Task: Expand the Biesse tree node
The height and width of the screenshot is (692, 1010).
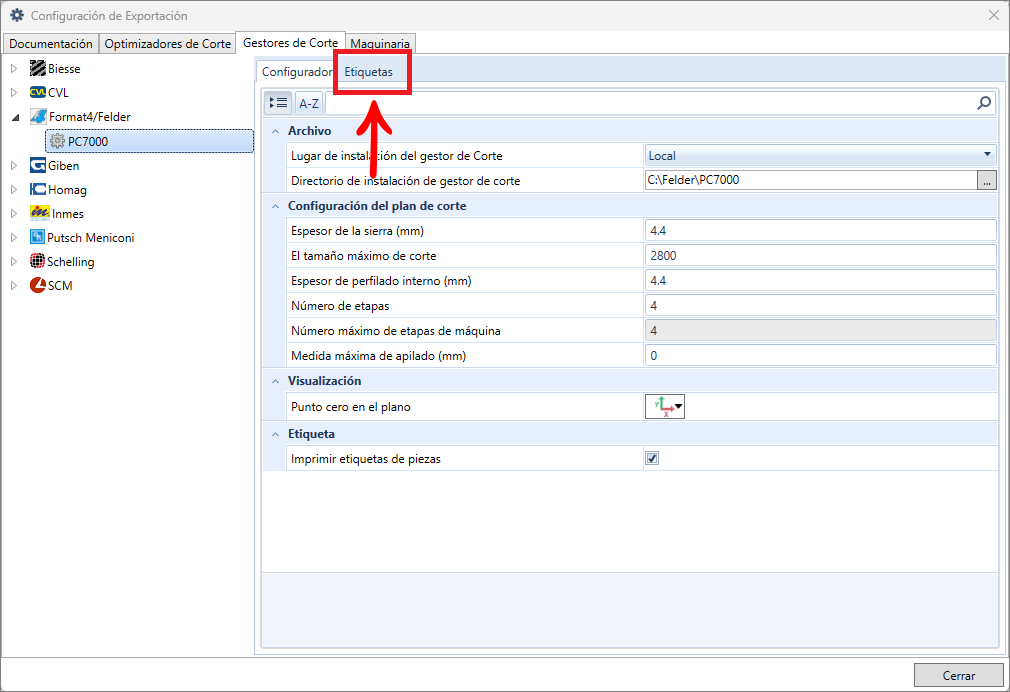Action: [14, 68]
